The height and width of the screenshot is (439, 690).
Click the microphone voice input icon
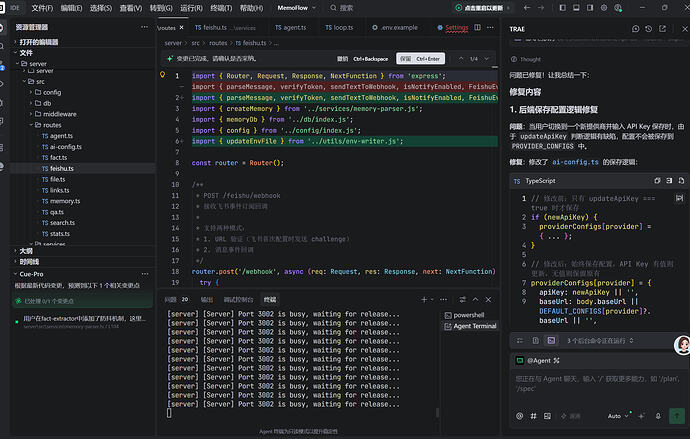click(x=658, y=416)
